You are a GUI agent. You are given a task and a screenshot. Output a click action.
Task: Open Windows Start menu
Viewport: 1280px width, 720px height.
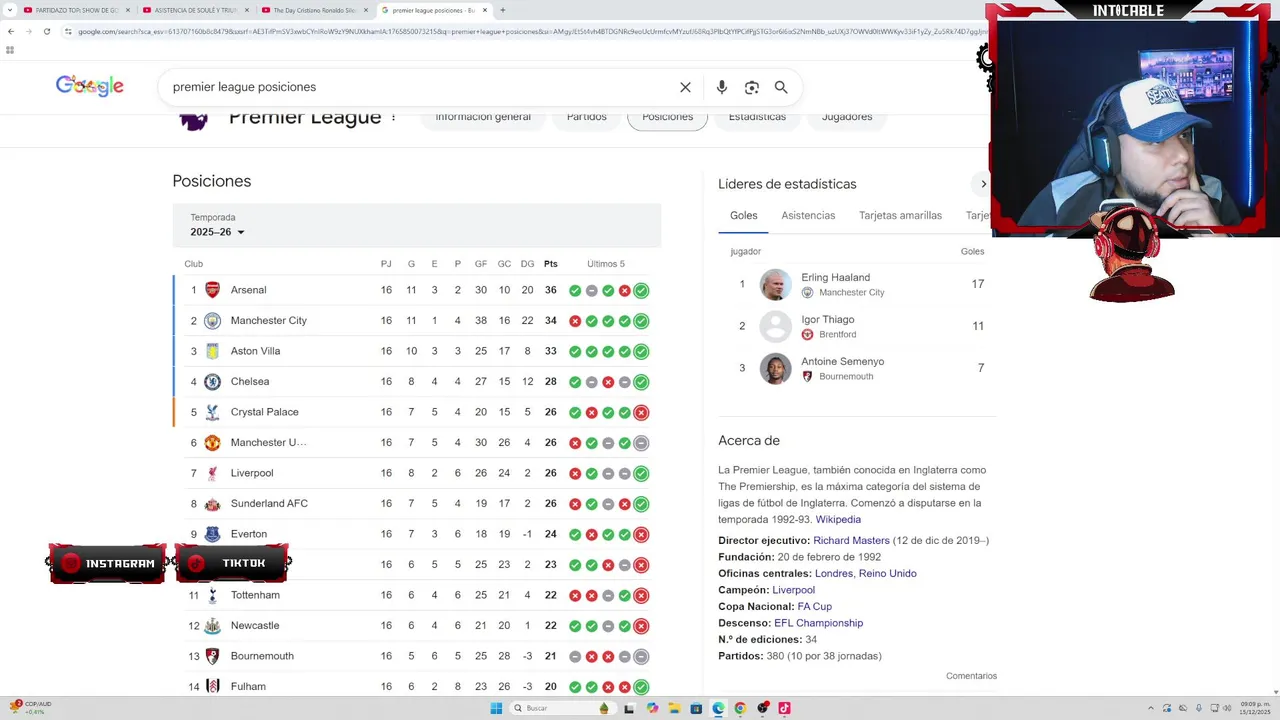496,708
